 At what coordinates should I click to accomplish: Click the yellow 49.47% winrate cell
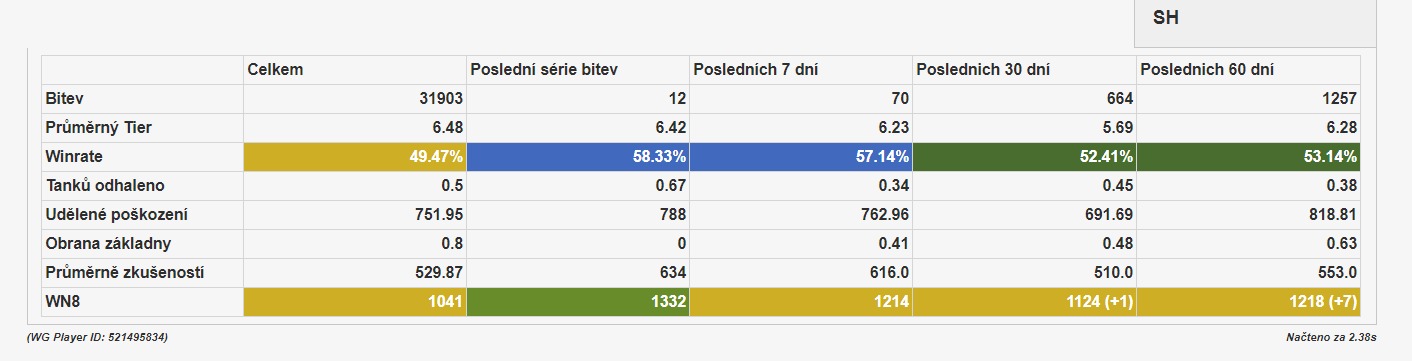(355, 157)
